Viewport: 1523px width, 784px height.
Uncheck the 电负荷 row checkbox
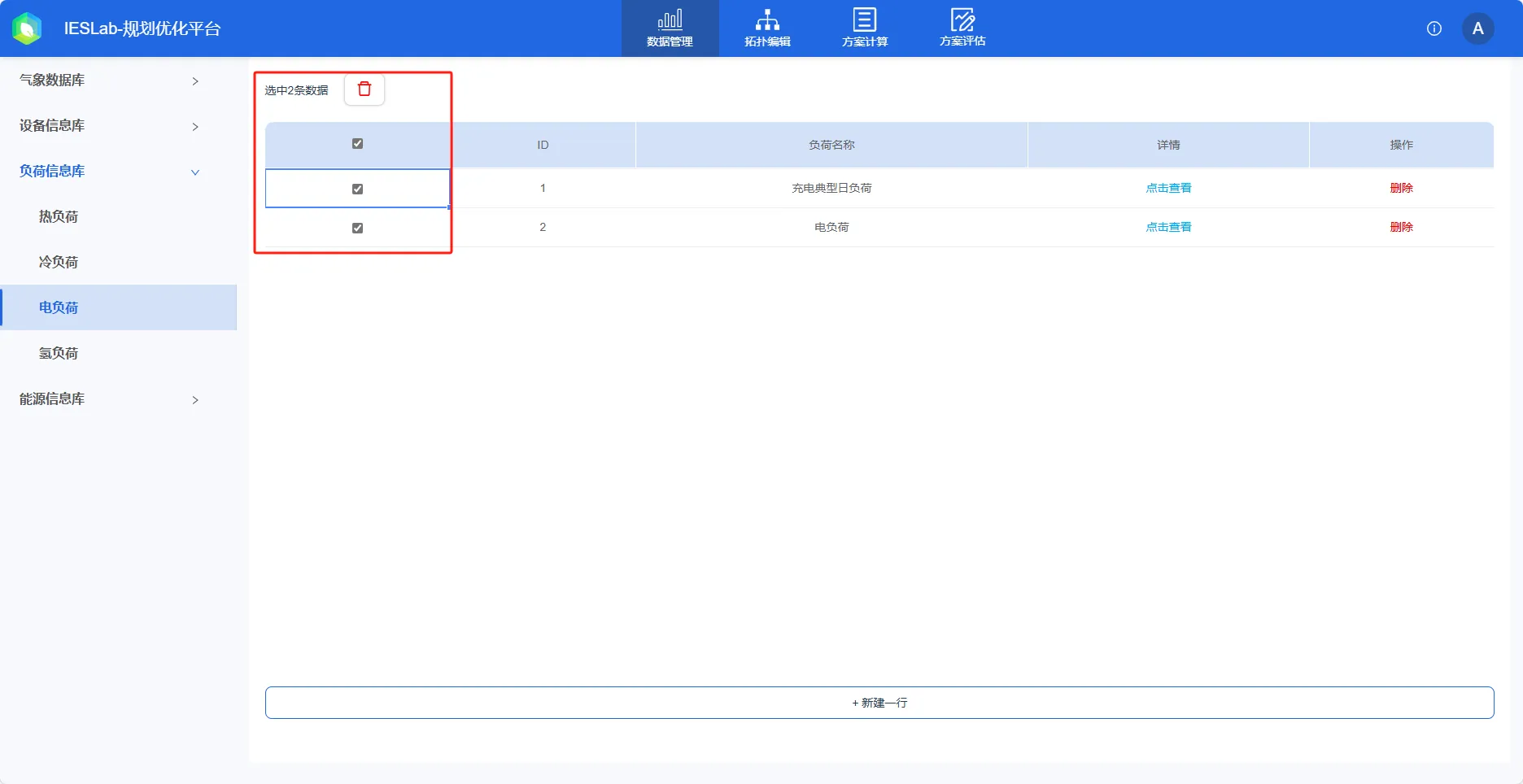pos(357,228)
